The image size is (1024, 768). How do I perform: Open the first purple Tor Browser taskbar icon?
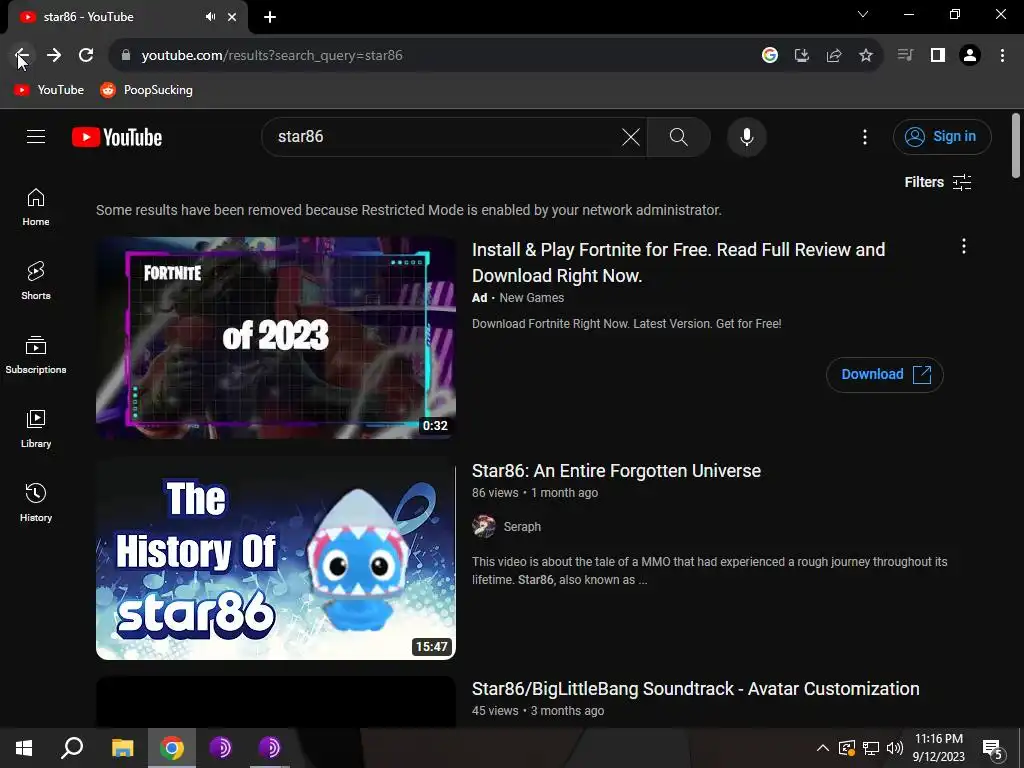[x=220, y=748]
